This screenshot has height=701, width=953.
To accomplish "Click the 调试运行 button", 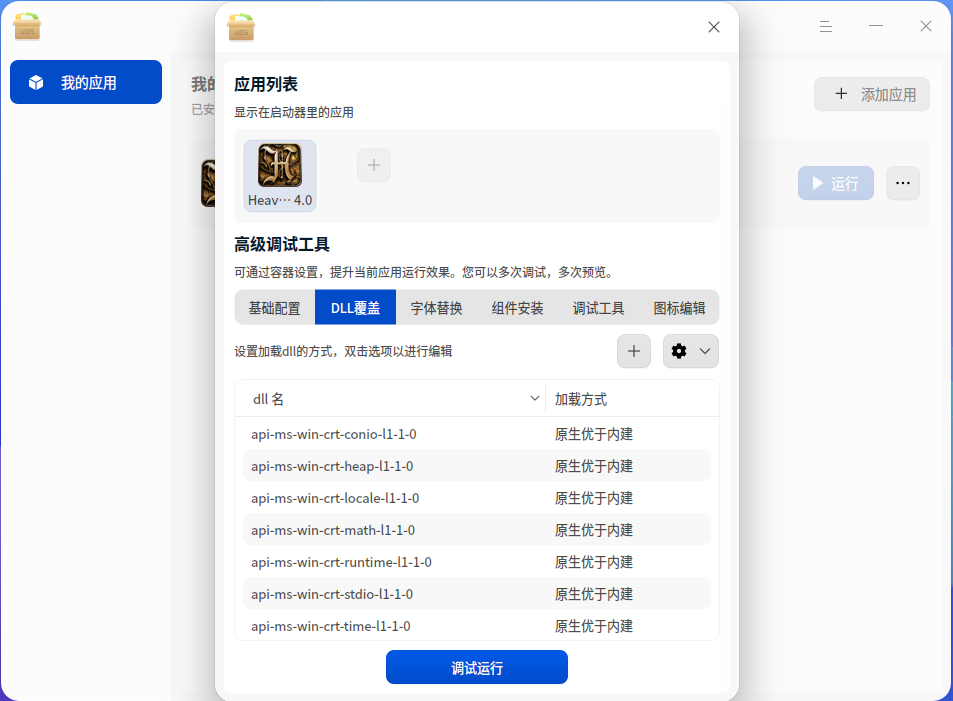I will pyautogui.click(x=476, y=668).
